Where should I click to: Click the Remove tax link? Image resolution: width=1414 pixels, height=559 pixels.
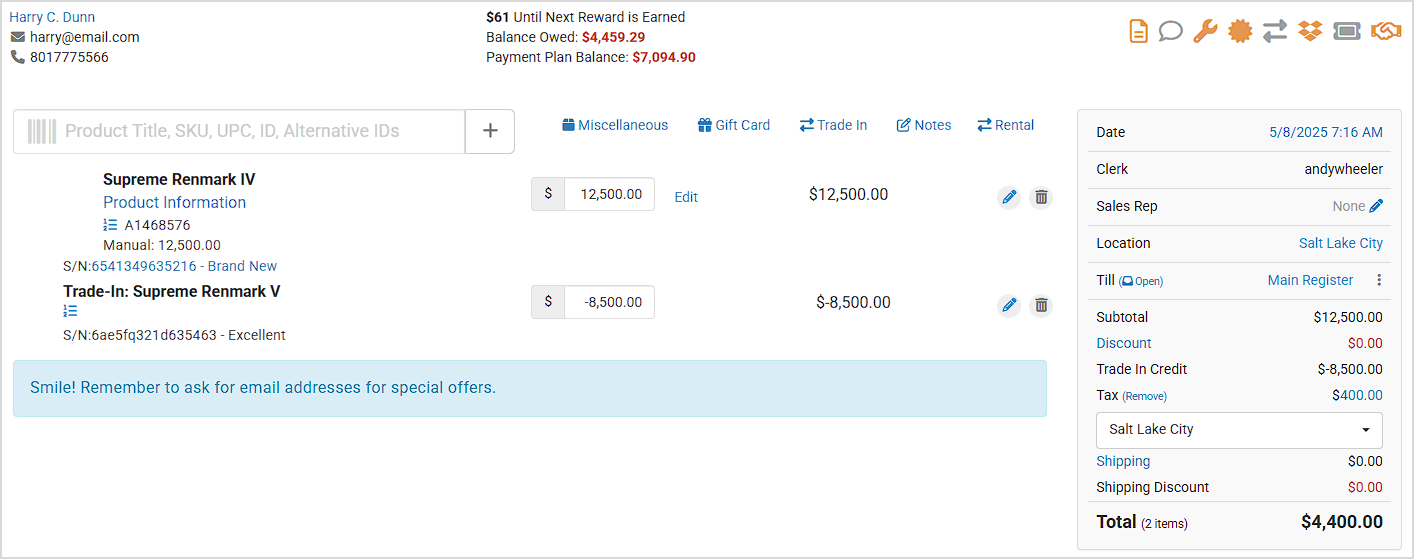click(1144, 396)
